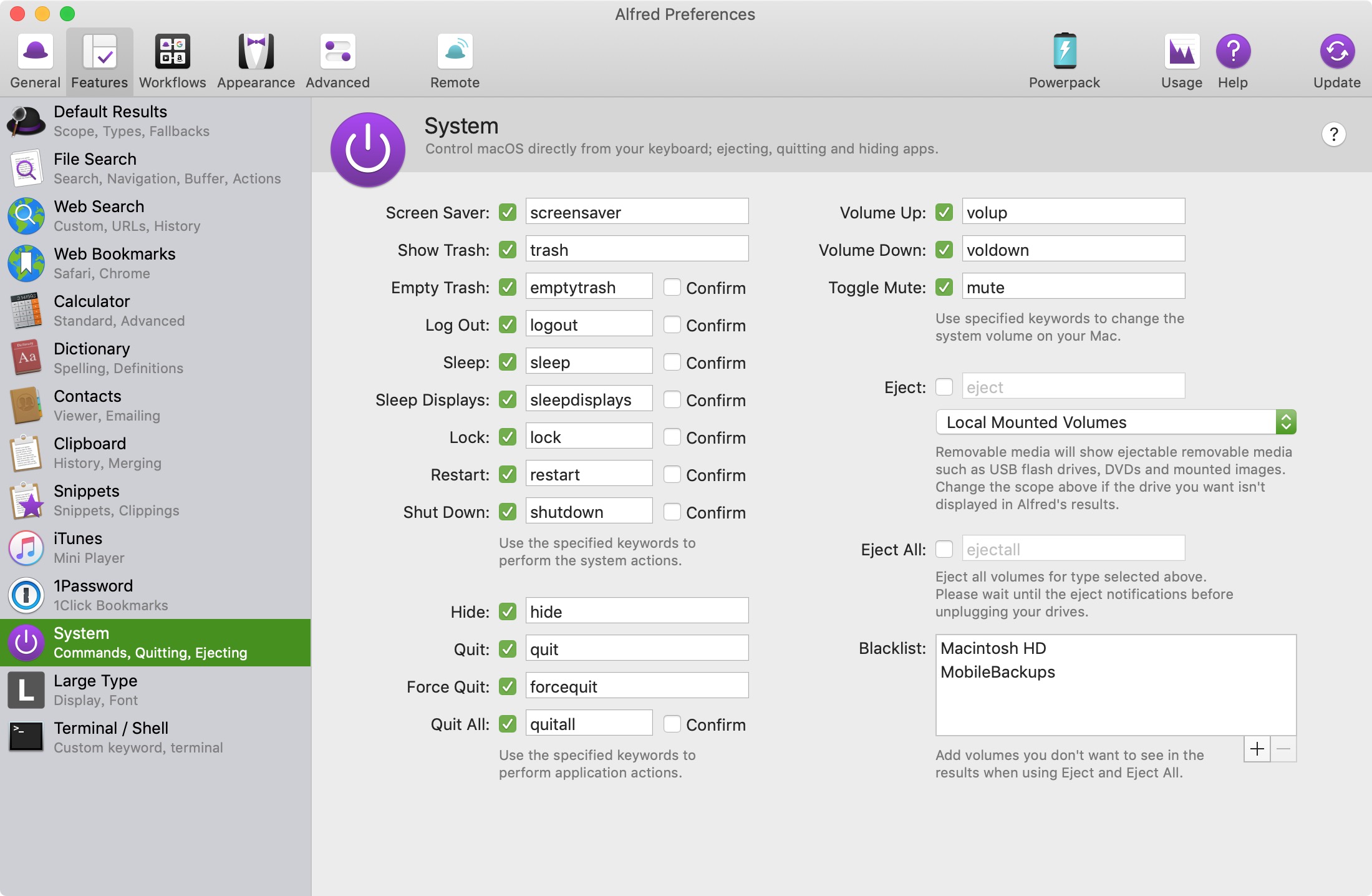
Task: Enable Confirm for Shut Down
Action: tap(672, 512)
